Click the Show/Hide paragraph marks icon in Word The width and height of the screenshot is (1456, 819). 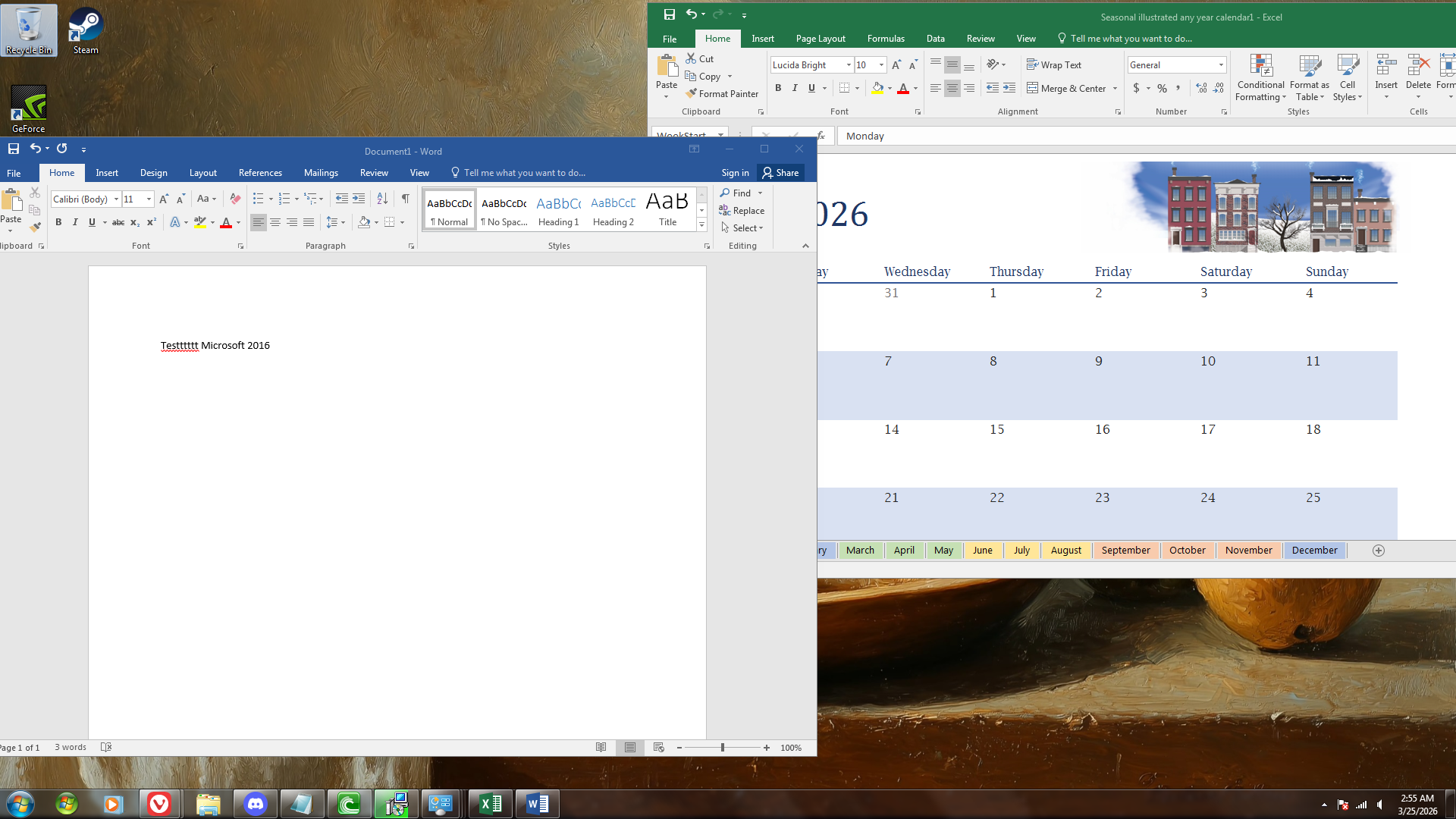click(x=406, y=199)
